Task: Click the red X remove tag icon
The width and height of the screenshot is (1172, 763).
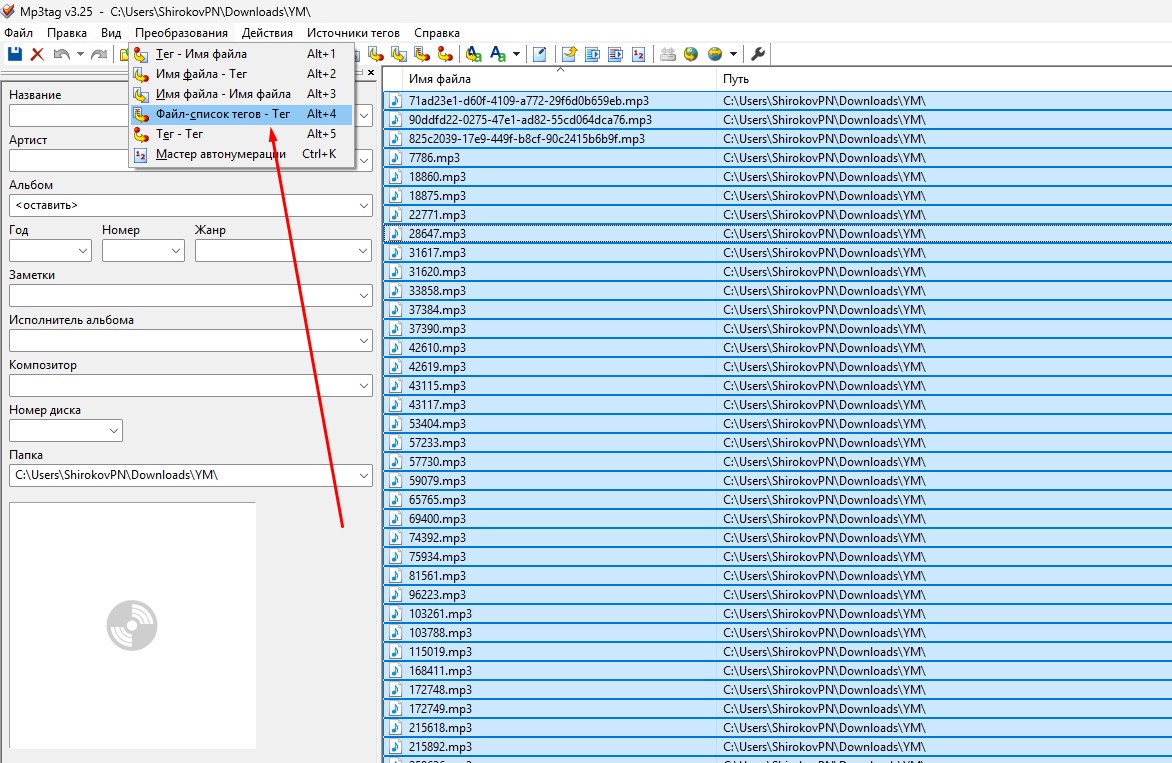Action: pyautogui.click(x=37, y=54)
